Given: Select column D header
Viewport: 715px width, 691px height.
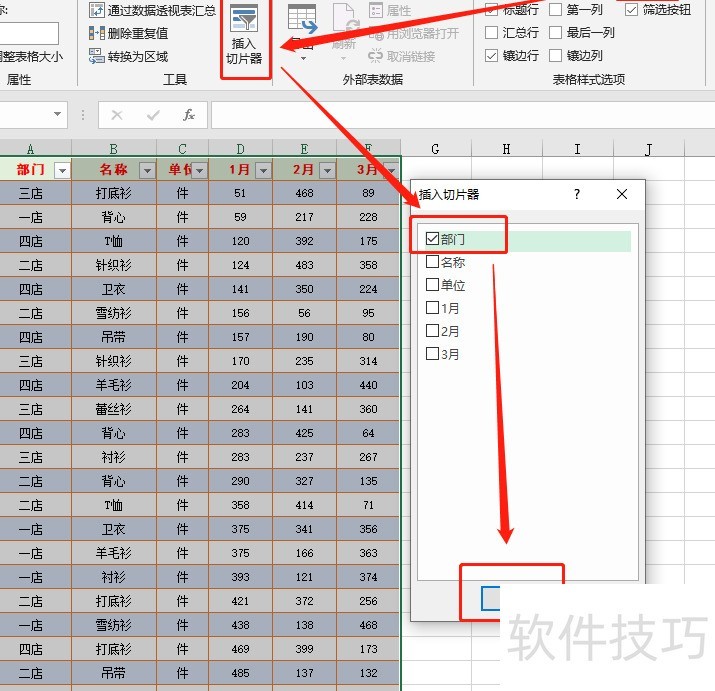Looking at the screenshot, I should coord(240,149).
